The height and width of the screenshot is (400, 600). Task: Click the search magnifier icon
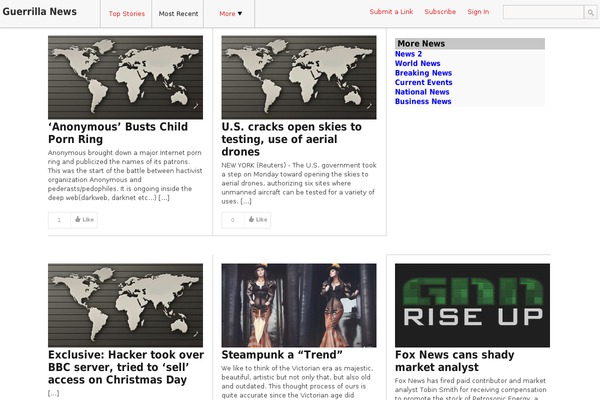590,12
